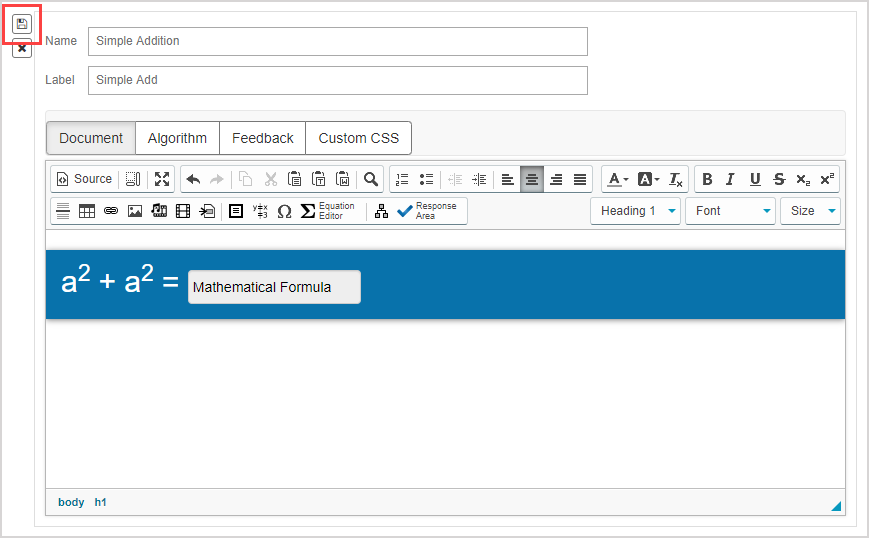The width and height of the screenshot is (869, 538).
Task: Open the Equation Editor
Action: pos(328,211)
